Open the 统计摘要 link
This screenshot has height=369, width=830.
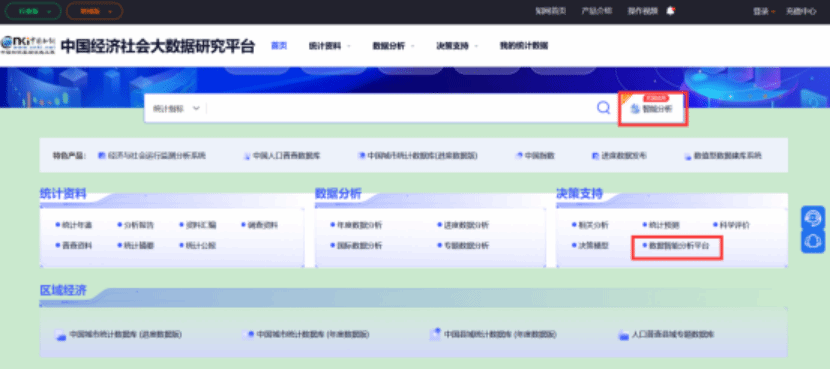click(x=139, y=246)
